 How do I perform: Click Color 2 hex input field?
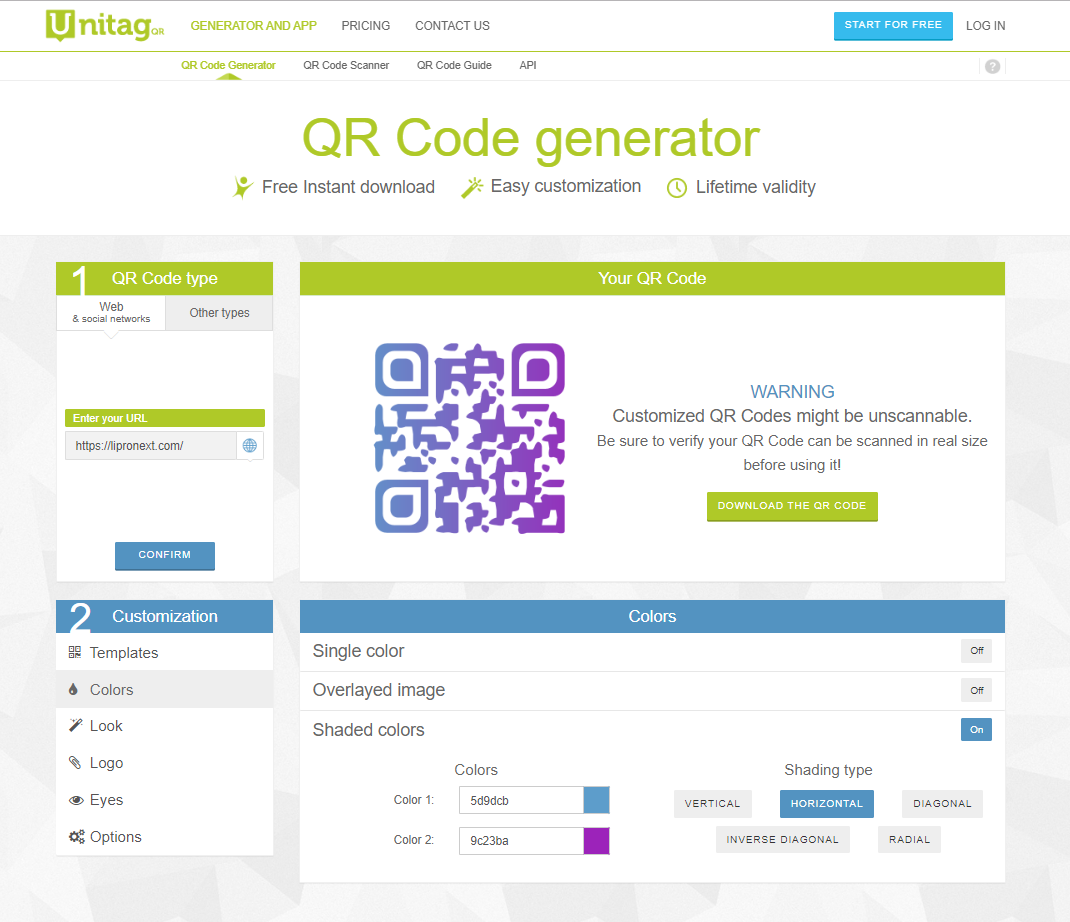[521, 840]
